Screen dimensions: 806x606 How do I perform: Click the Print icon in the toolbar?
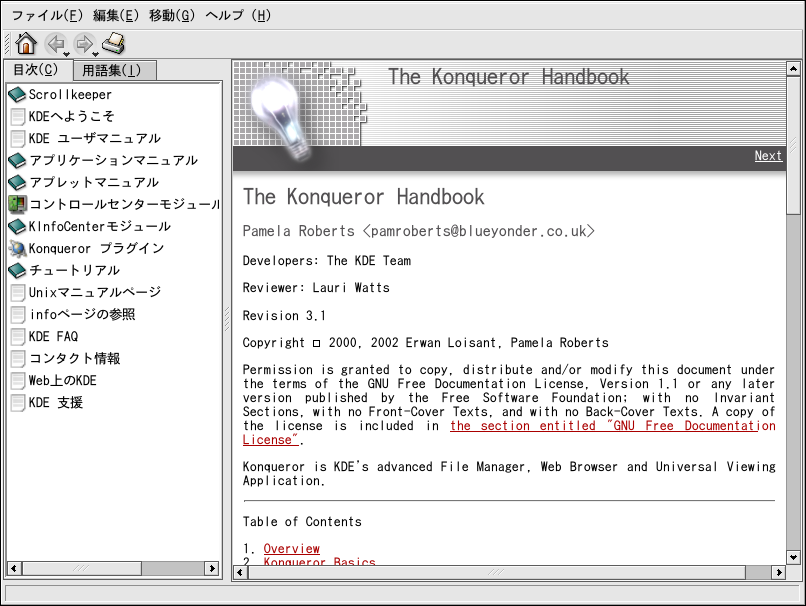coord(113,43)
